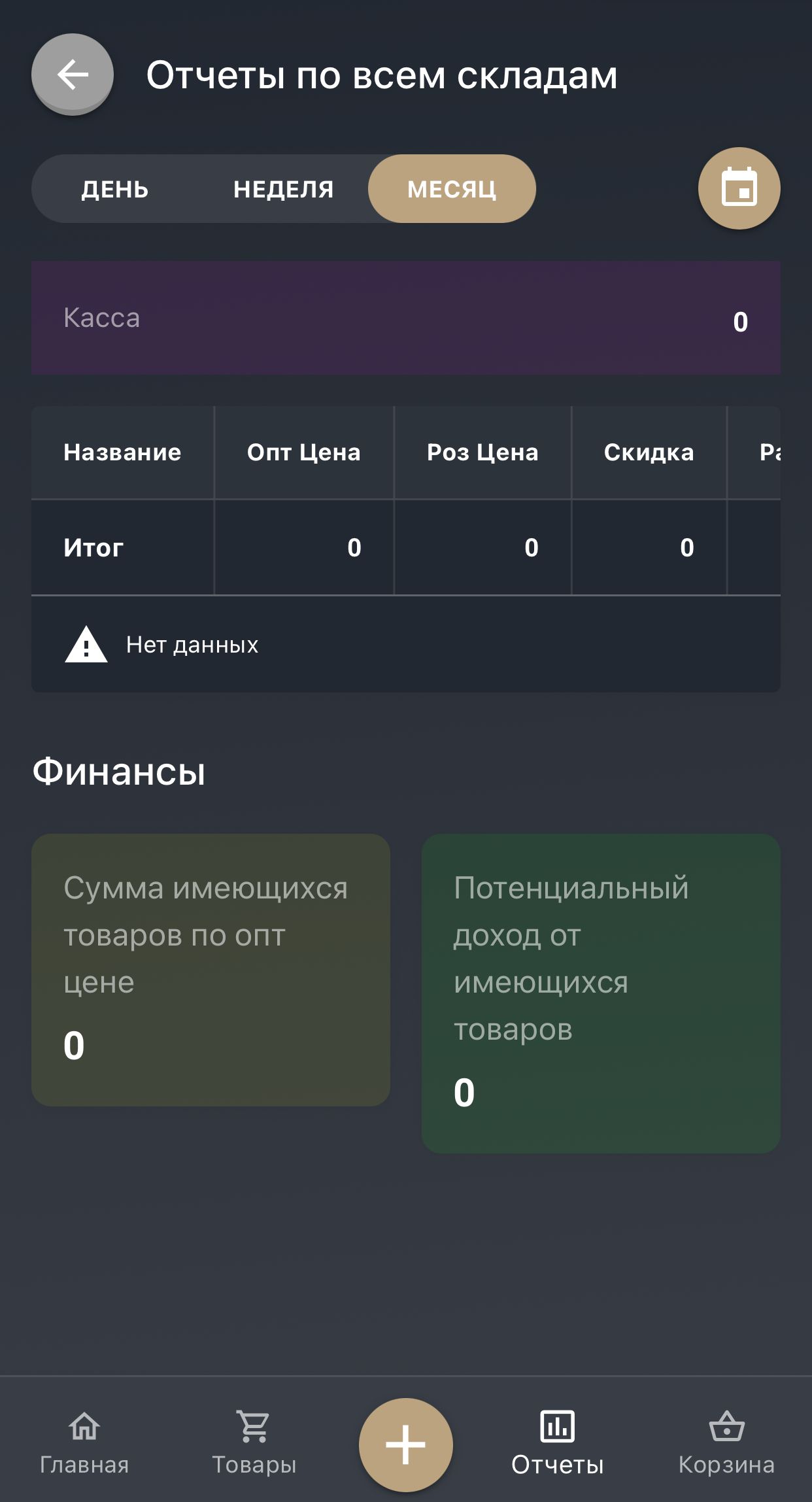
Task: Tap the back arrow at the top
Action: [72, 74]
